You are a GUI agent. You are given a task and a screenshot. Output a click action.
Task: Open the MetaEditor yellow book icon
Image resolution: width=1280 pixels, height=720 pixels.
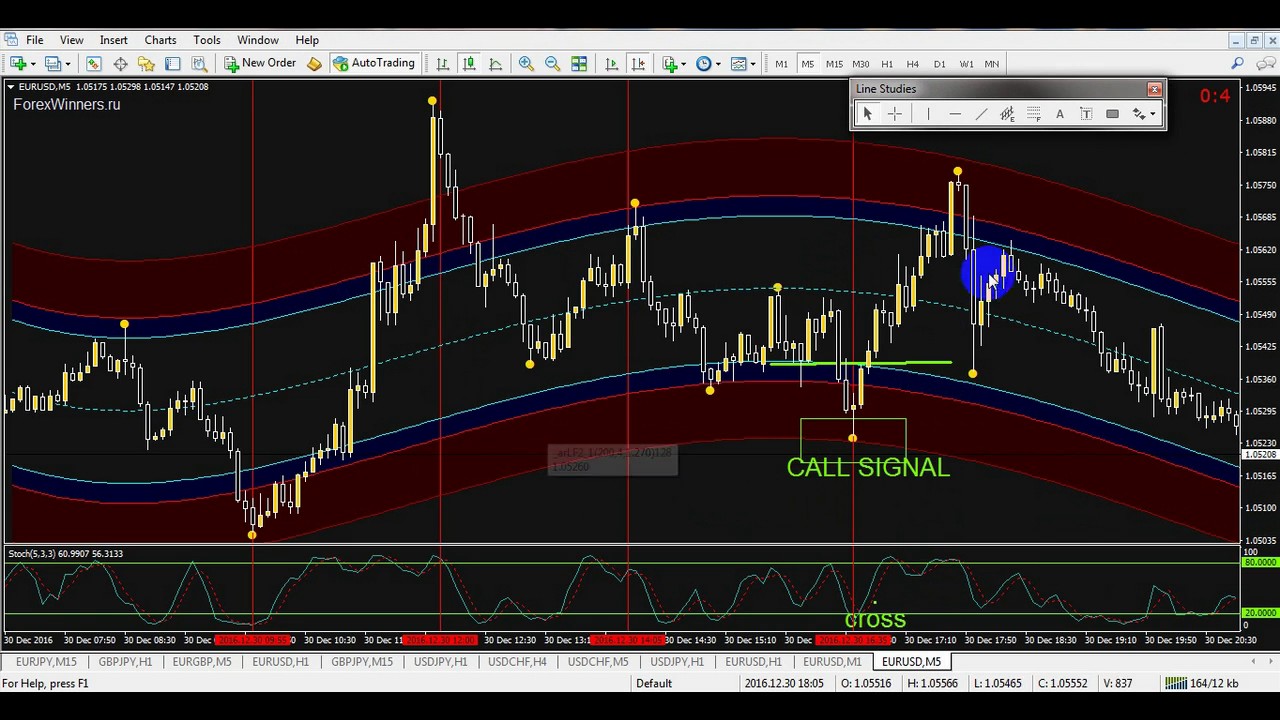(x=314, y=64)
